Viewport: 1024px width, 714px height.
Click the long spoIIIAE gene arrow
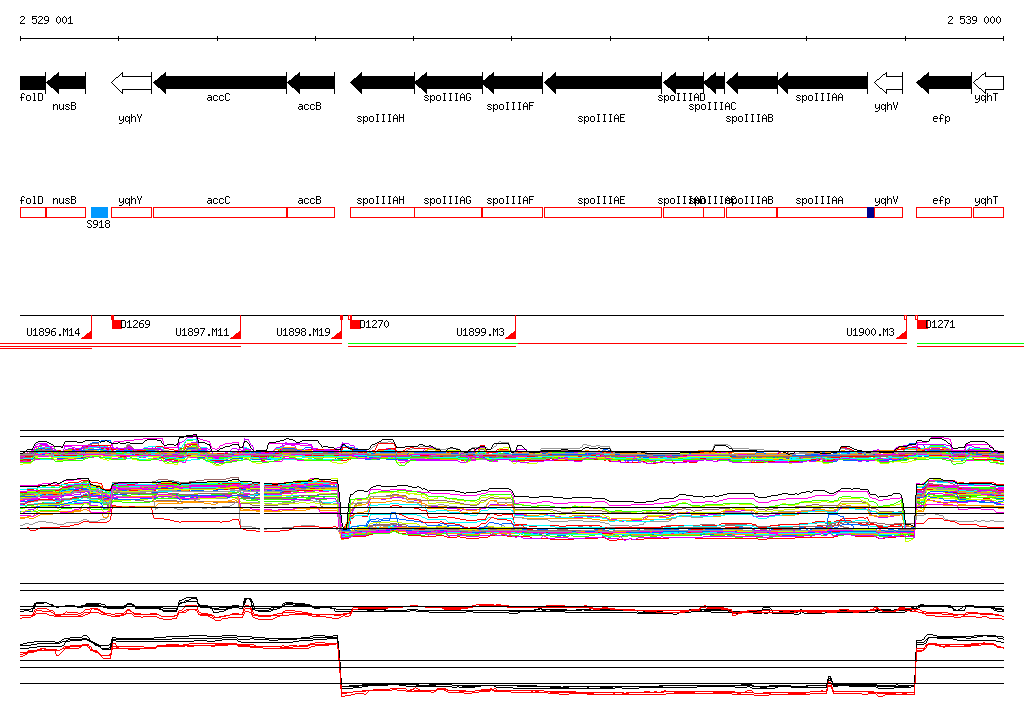(x=603, y=82)
